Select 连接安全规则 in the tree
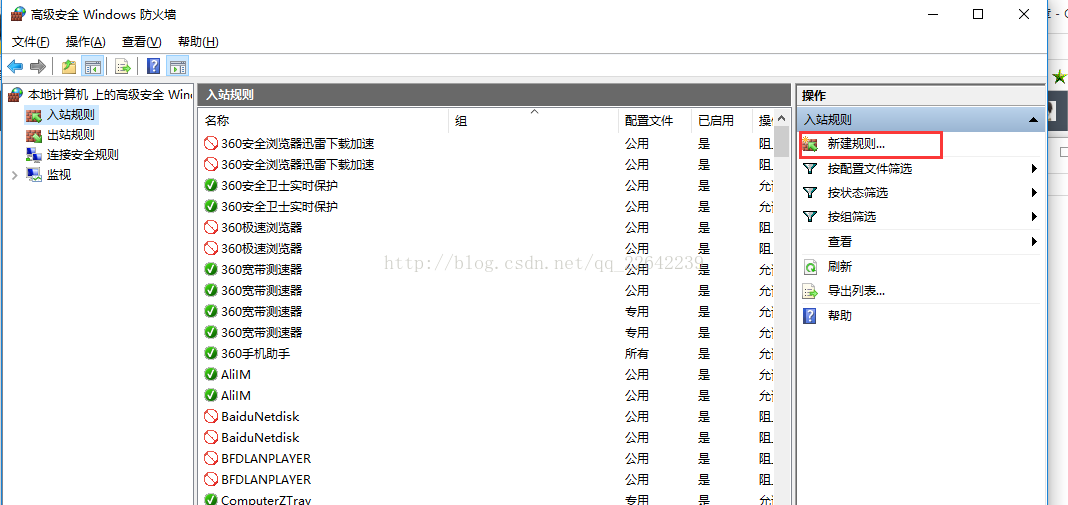Image resolution: width=1068 pixels, height=505 pixels. [82, 155]
